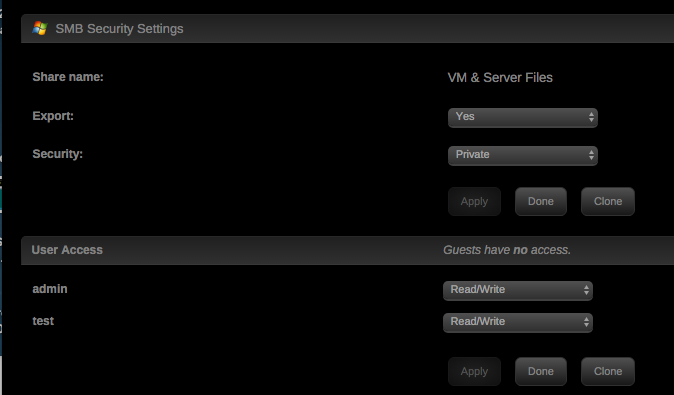This screenshot has height=395, width=674.
Task: Click Apply in the SMB Security section
Action: [474, 201]
